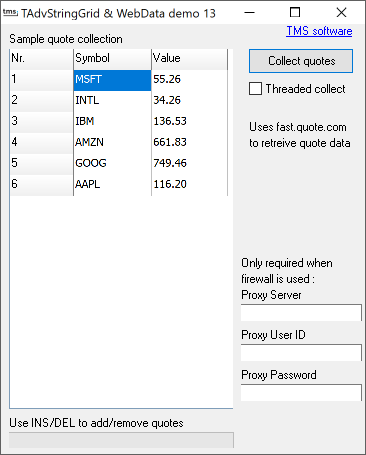Screen dimensions: 366x455
Task: Click the value cell 136.53
Action: 189,122
